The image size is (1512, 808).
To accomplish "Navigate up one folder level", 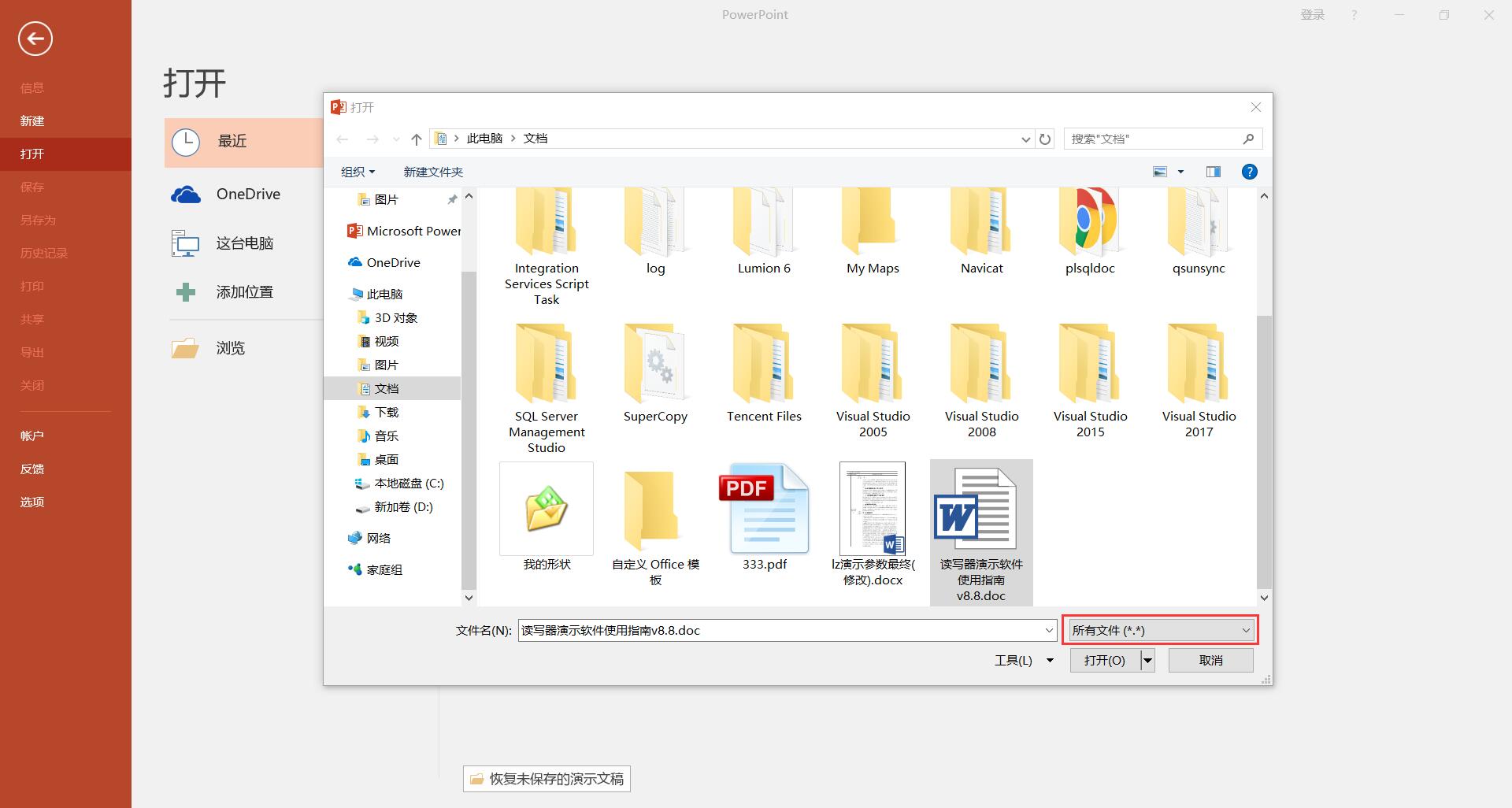I will [x=417, y=139].
